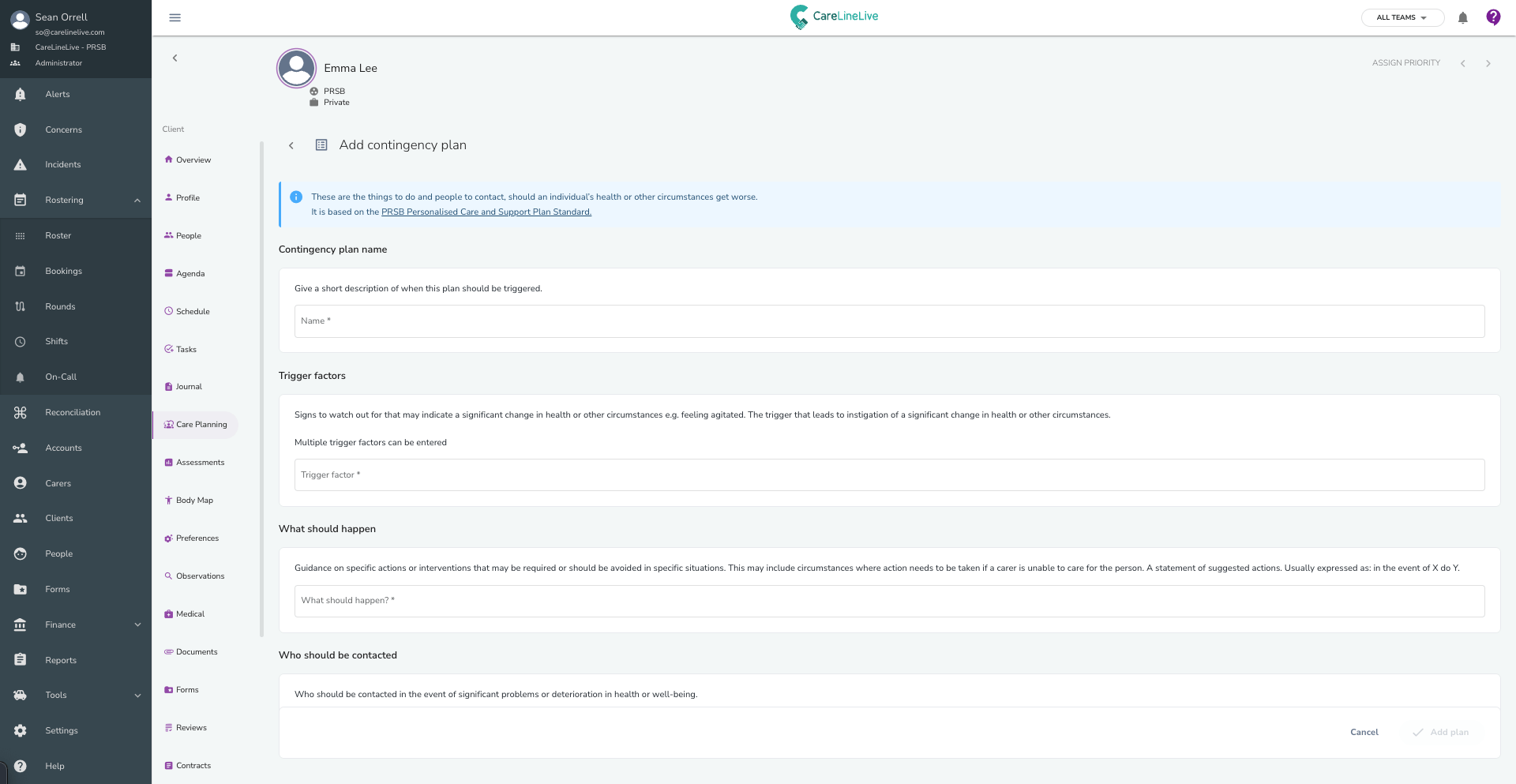Focus the contingency plan Name field
Viewport: 1516px width, 784px height.
coord(889,321)
